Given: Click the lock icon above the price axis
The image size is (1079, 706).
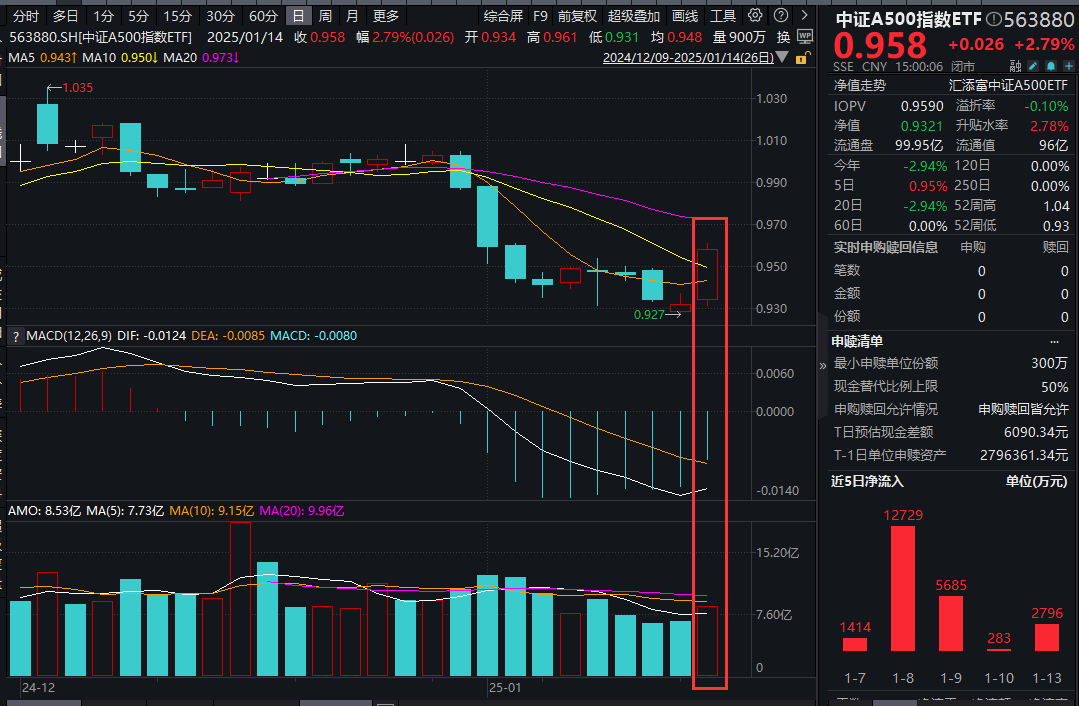Looking at the screenshot, I should 799,58.
